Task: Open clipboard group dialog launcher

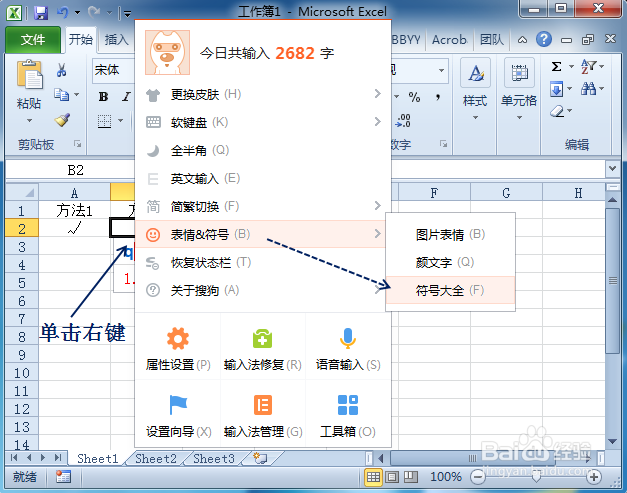Action: 78,144
